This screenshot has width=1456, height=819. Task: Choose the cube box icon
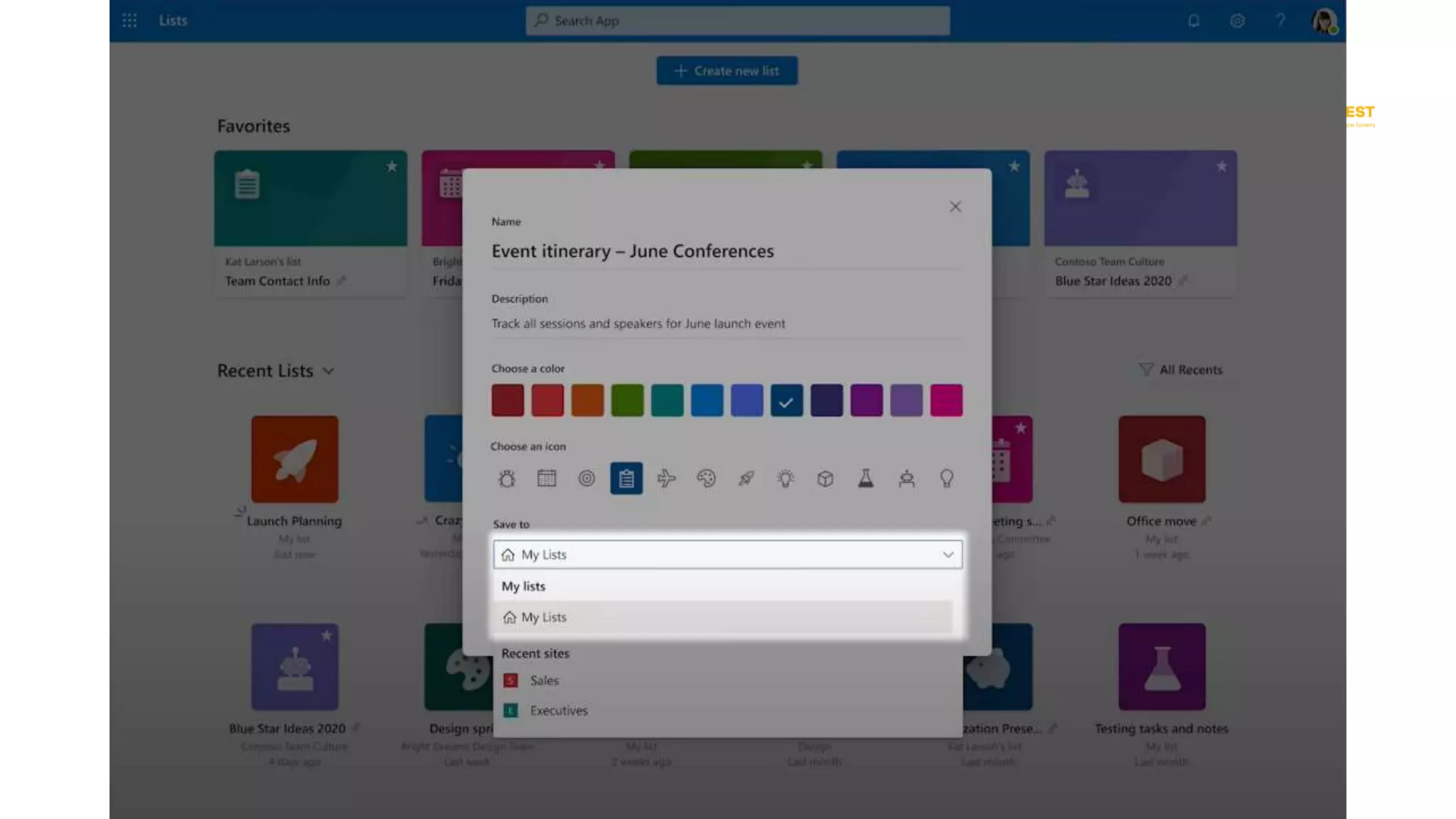825,478
